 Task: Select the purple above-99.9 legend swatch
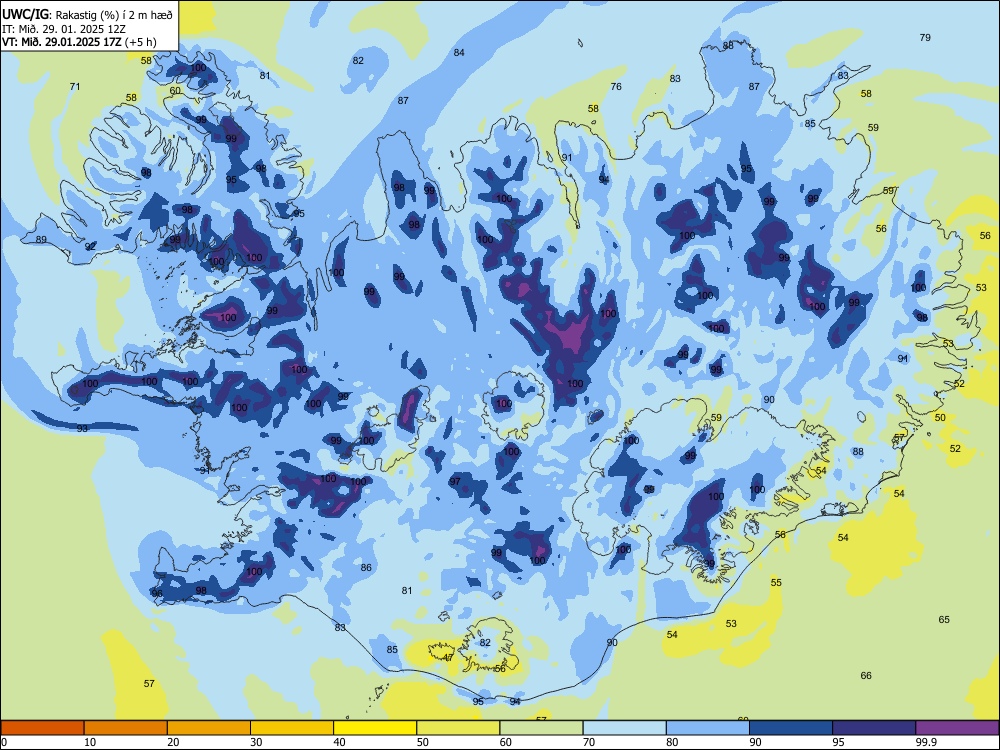[x=957, y=728]
